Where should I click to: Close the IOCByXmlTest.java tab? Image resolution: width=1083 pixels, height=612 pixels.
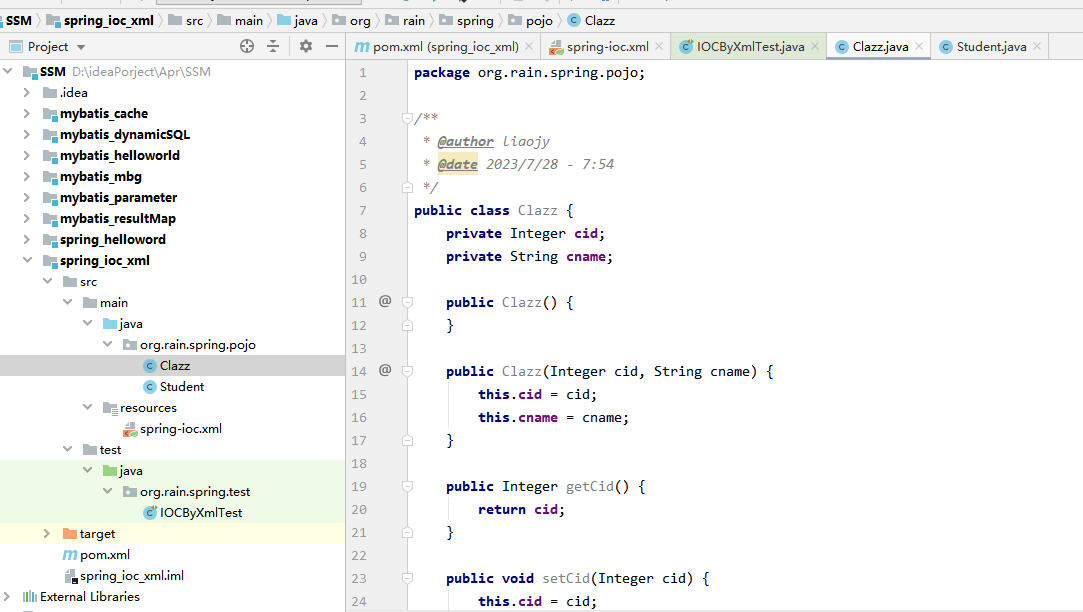click(x=815, y=46)
